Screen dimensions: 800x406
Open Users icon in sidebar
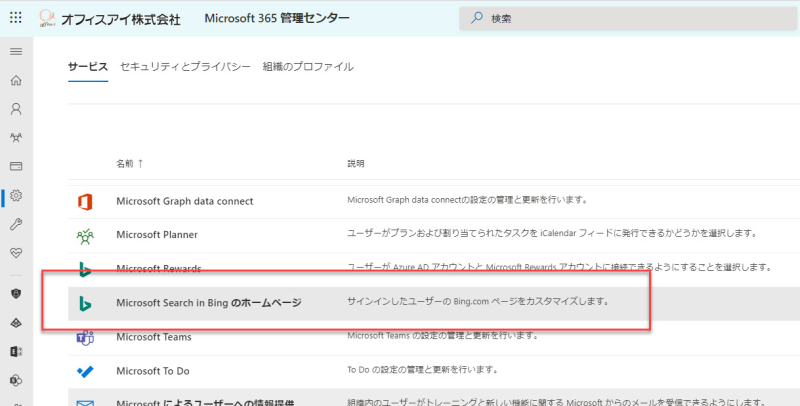click(x=16, y=109)
